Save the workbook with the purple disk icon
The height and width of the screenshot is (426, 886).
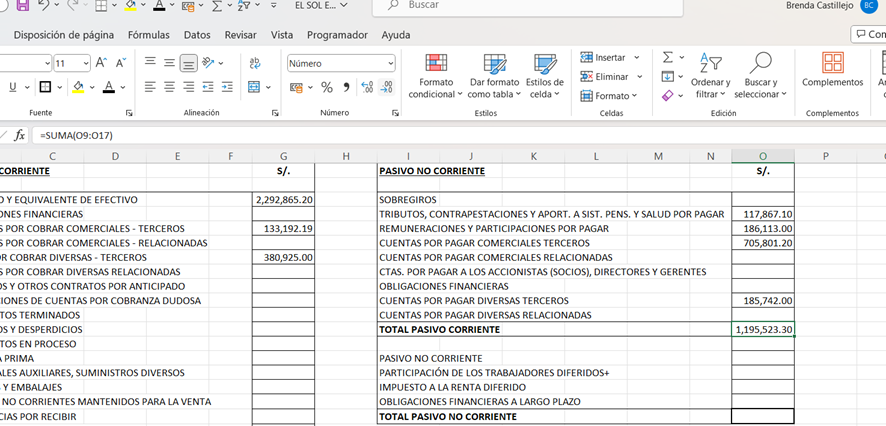click(x=23, y=5)
